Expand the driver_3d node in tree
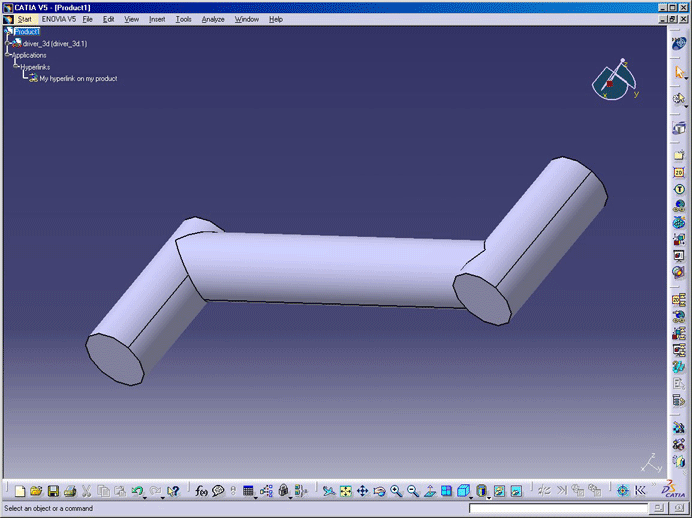Image resolution: width=692 pixels, height=518 pixels. [6, 43]
